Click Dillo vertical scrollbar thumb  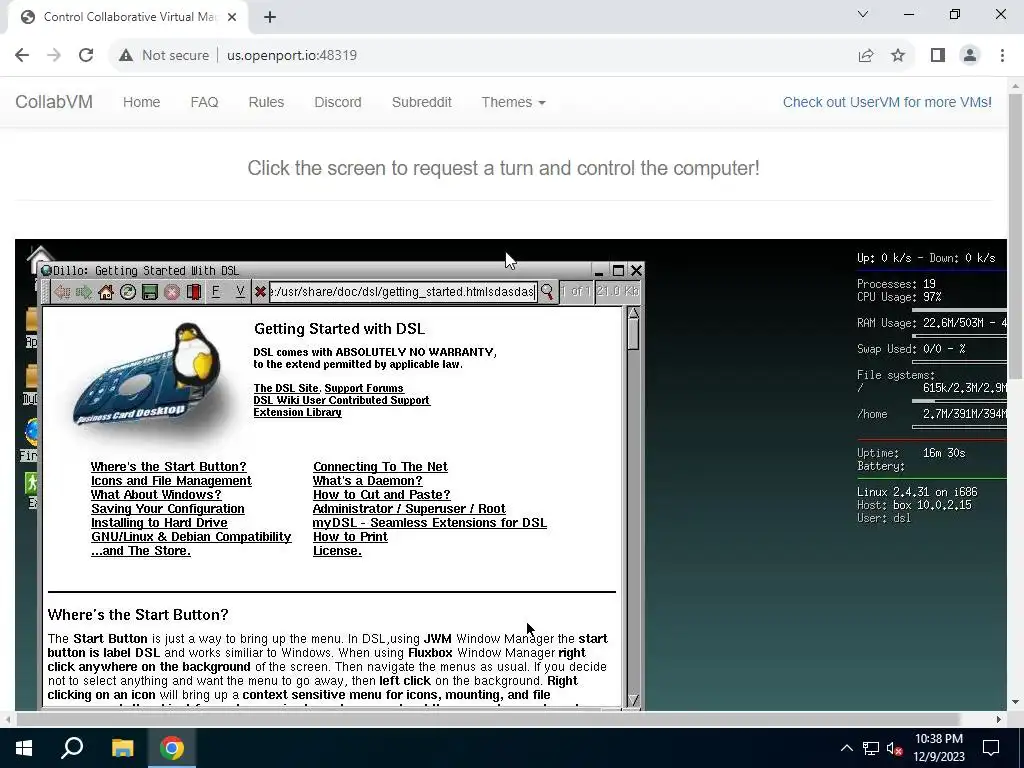click(633, 335)
